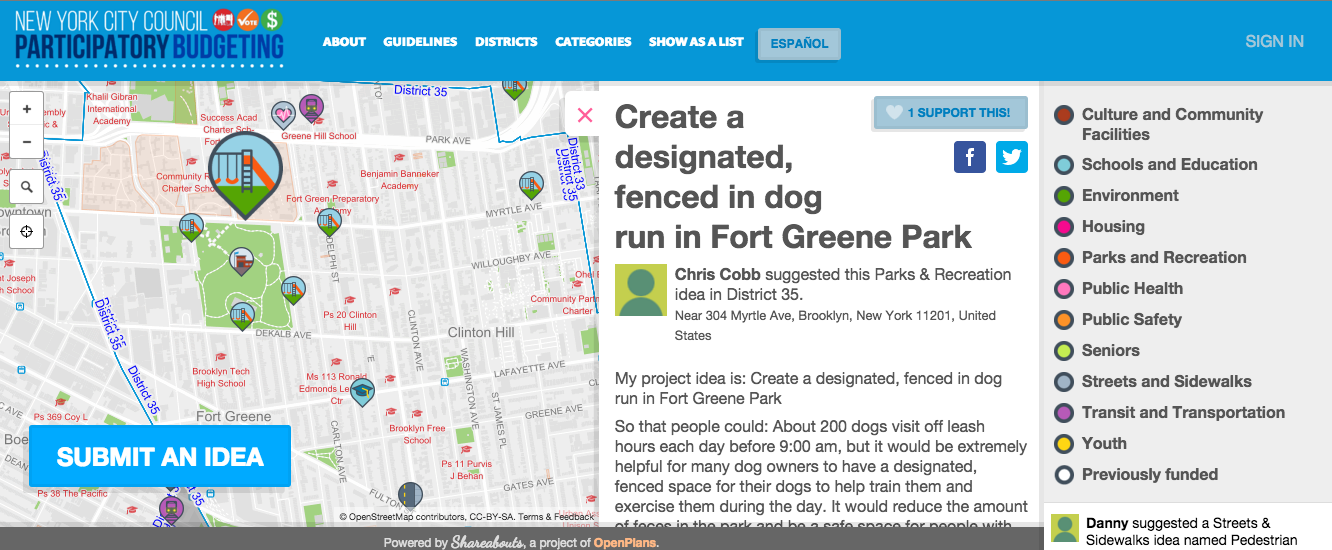Open the Districts menu item
The height and width of the screenshot is (550, 1332).
(x=506, y=42)
